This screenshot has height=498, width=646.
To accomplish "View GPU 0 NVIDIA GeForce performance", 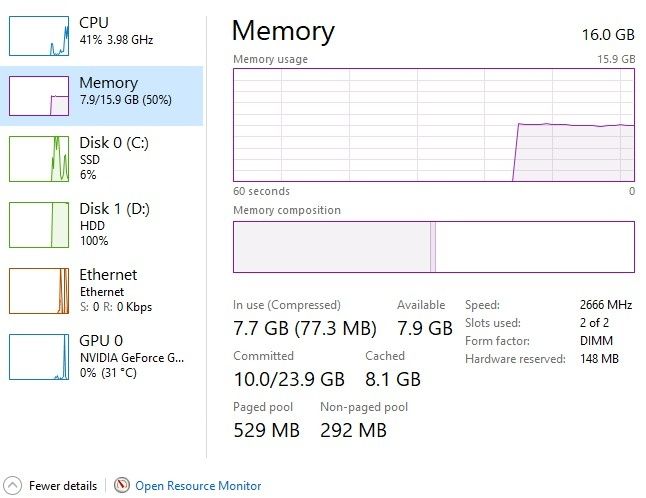I will click(x=130, y=356).
